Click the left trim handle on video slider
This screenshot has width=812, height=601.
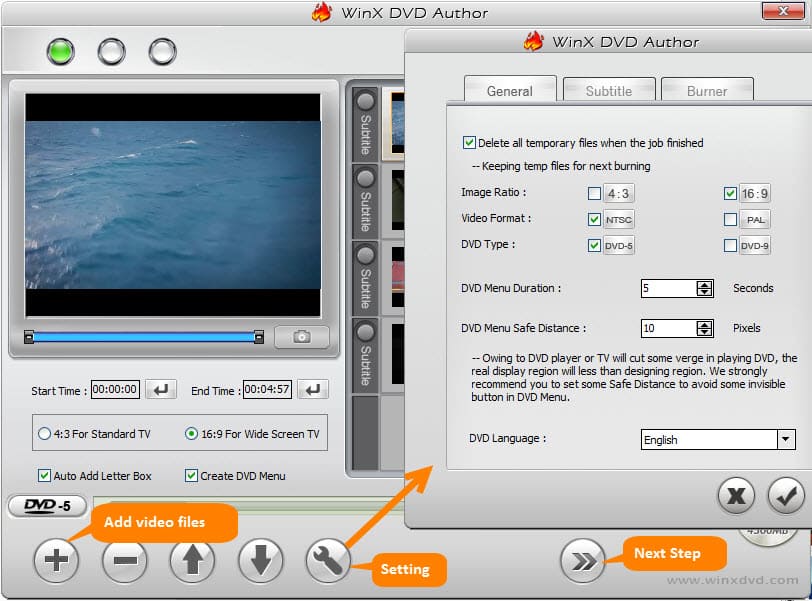(29, 338)
